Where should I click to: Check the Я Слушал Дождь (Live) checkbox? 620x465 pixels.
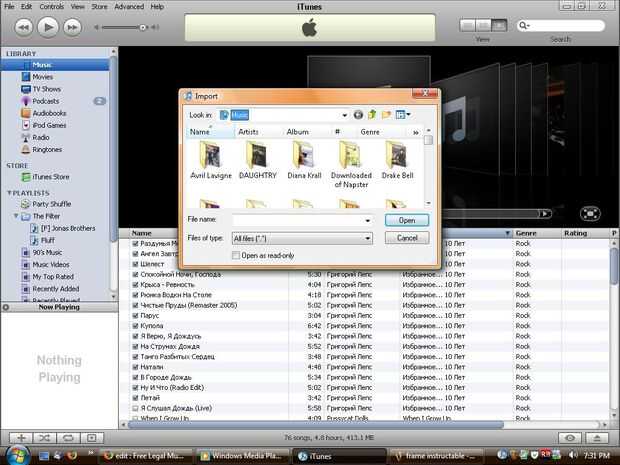pyautogui.click(x=135, y=408)
